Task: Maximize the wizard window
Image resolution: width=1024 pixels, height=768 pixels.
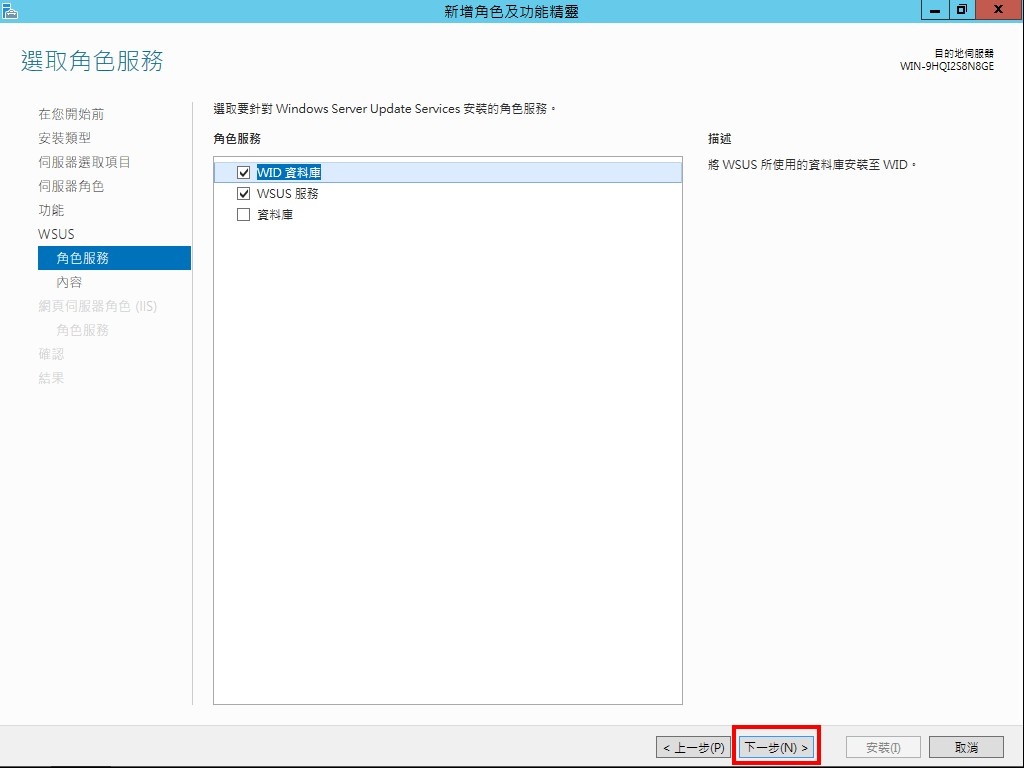Action: [962, 10]
